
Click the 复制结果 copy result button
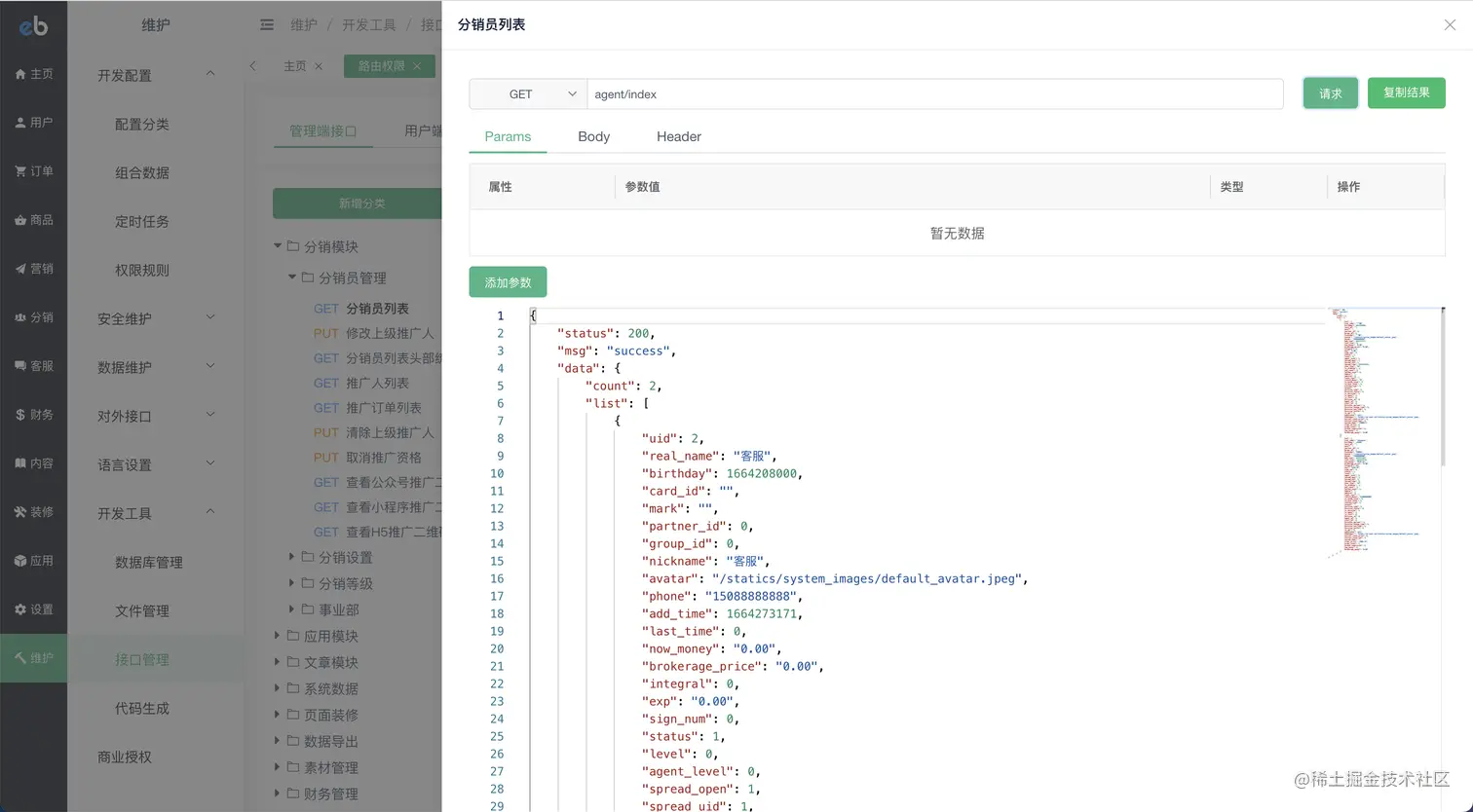[1407, 92]
